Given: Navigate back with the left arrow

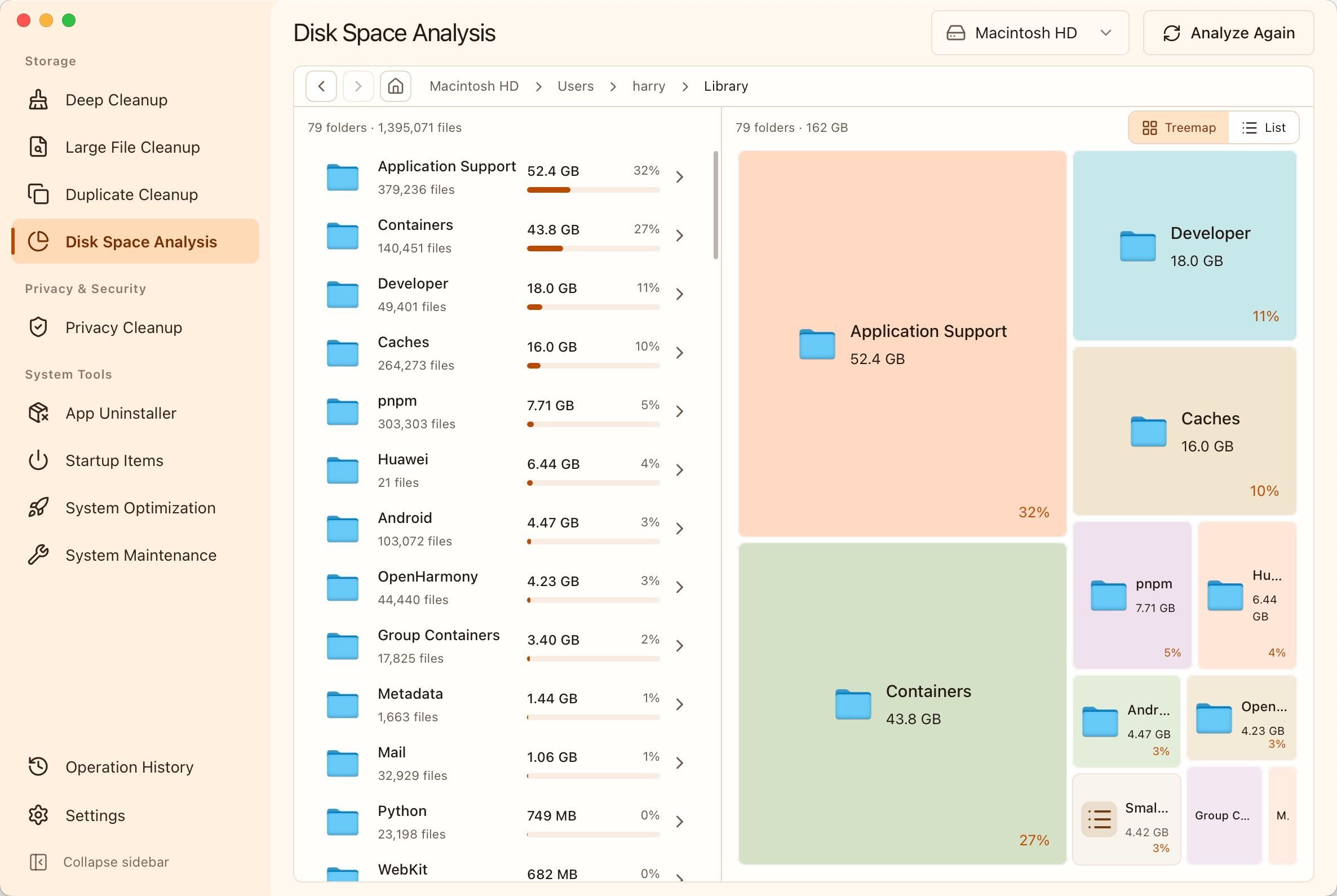Looking at the screenshot, I should (x=321, y=86).
